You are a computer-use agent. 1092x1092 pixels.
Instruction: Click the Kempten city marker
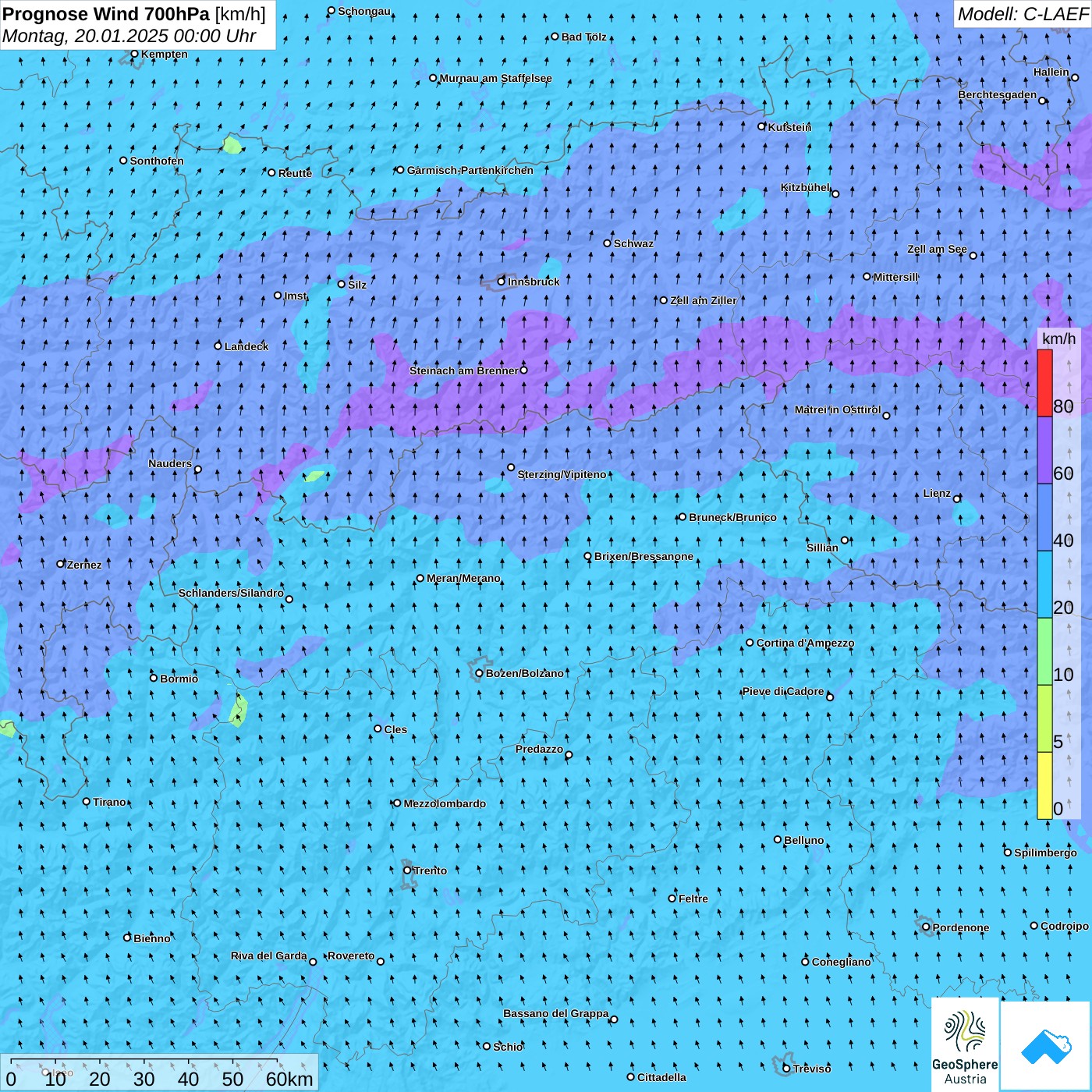pos(134,54)
